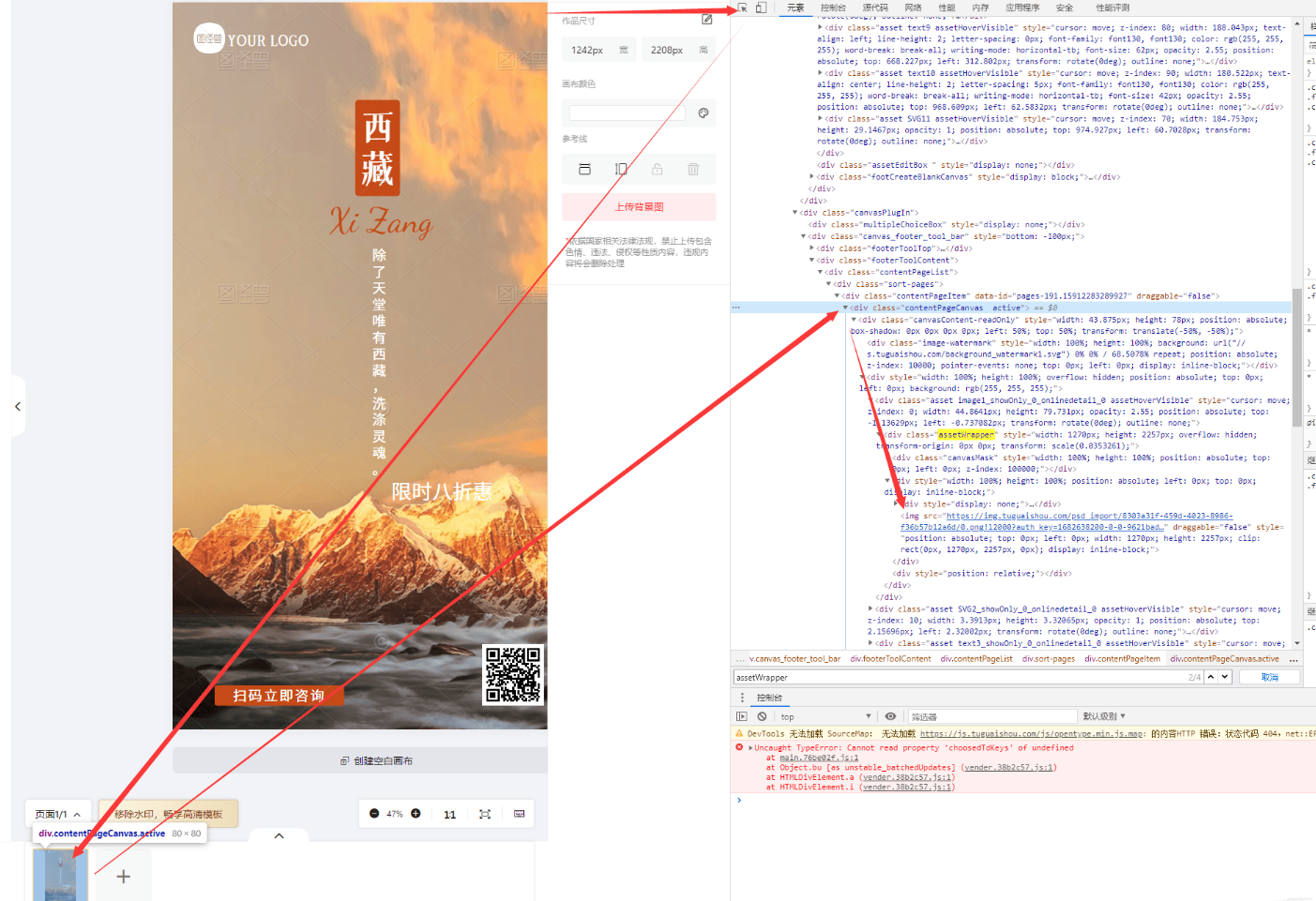Image resolution: width=1316 pixels, height=901 pixels.
Task: Click the edit icon beside 作品尺寸
Action: (x=706, y=20)
